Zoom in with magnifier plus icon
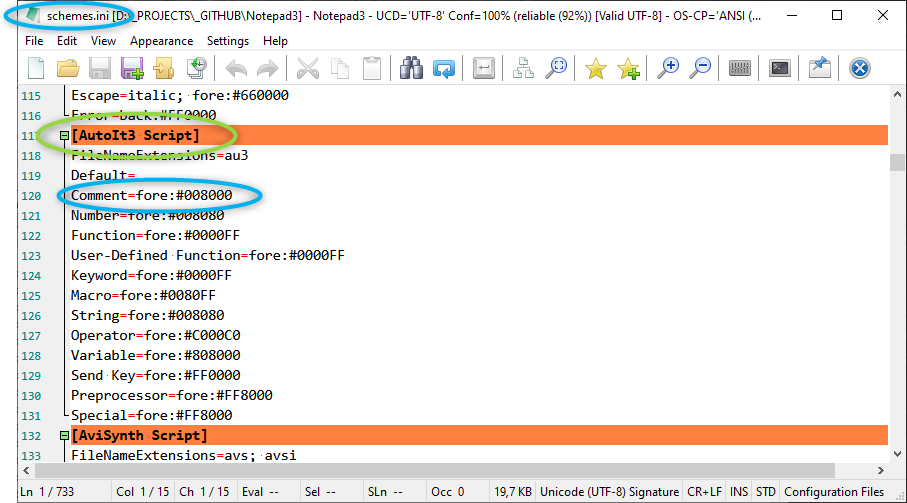This screenshot has width=907, height=503. coord(668,68)
